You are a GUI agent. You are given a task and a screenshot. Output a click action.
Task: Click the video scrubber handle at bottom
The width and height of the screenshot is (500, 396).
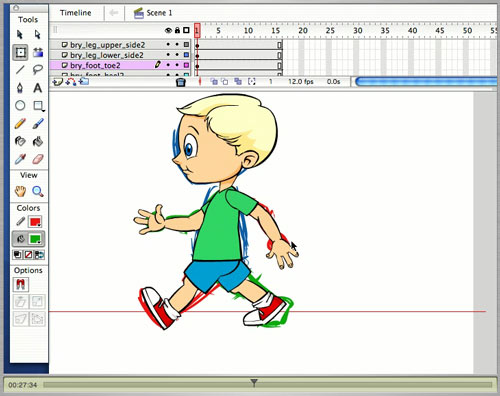click(x=254, y=382)
